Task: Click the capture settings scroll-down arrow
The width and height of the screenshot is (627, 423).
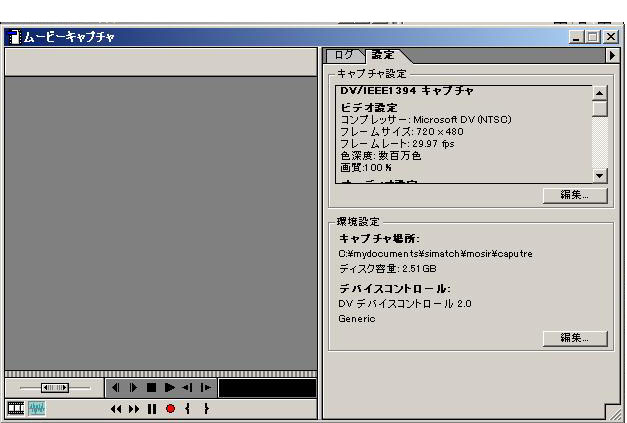Action: coord(599,175)
